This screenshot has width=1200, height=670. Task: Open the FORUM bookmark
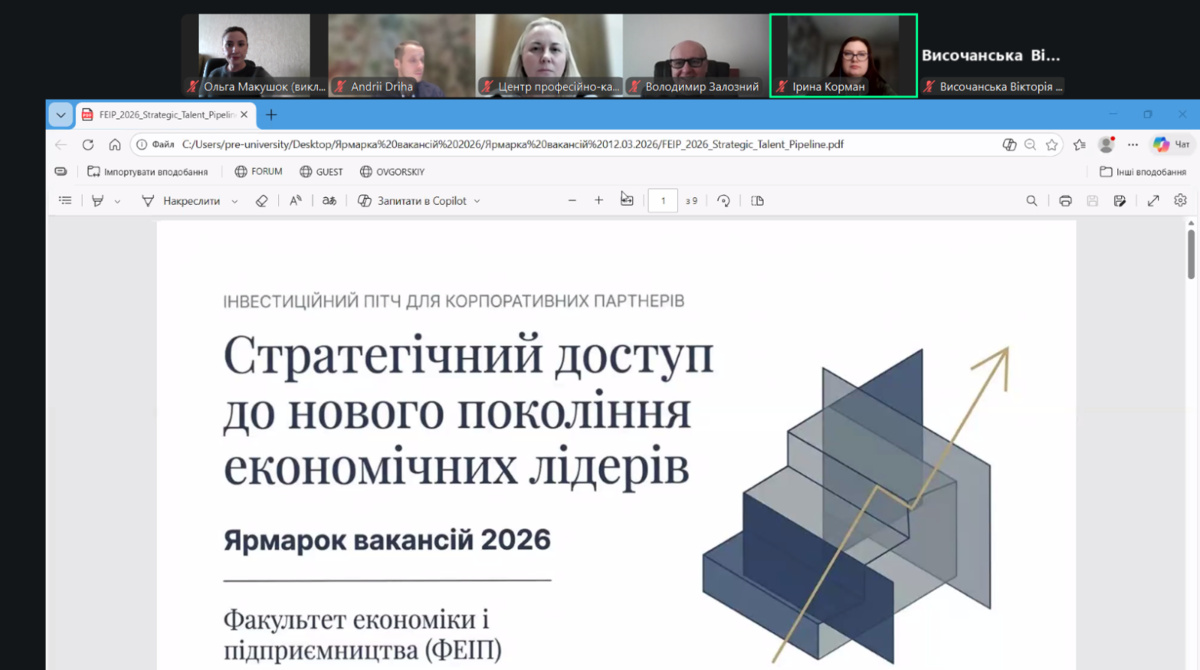[258, 172]
